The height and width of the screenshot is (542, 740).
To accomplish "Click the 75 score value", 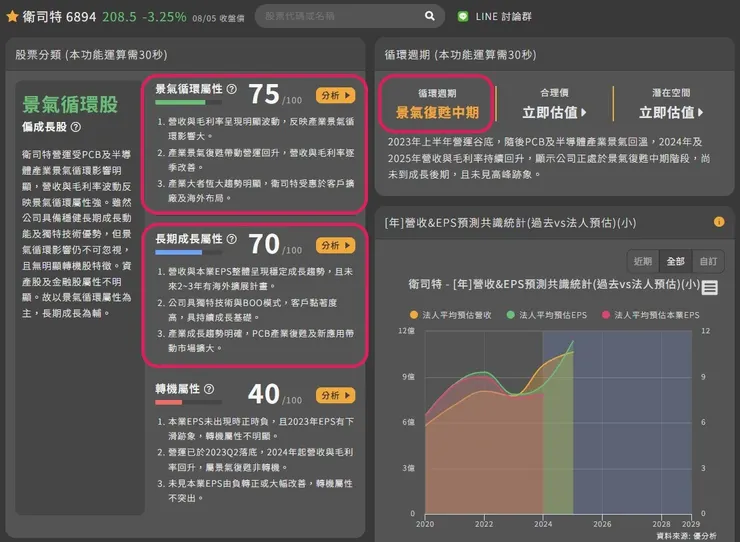I will click(x=264, y=94).
